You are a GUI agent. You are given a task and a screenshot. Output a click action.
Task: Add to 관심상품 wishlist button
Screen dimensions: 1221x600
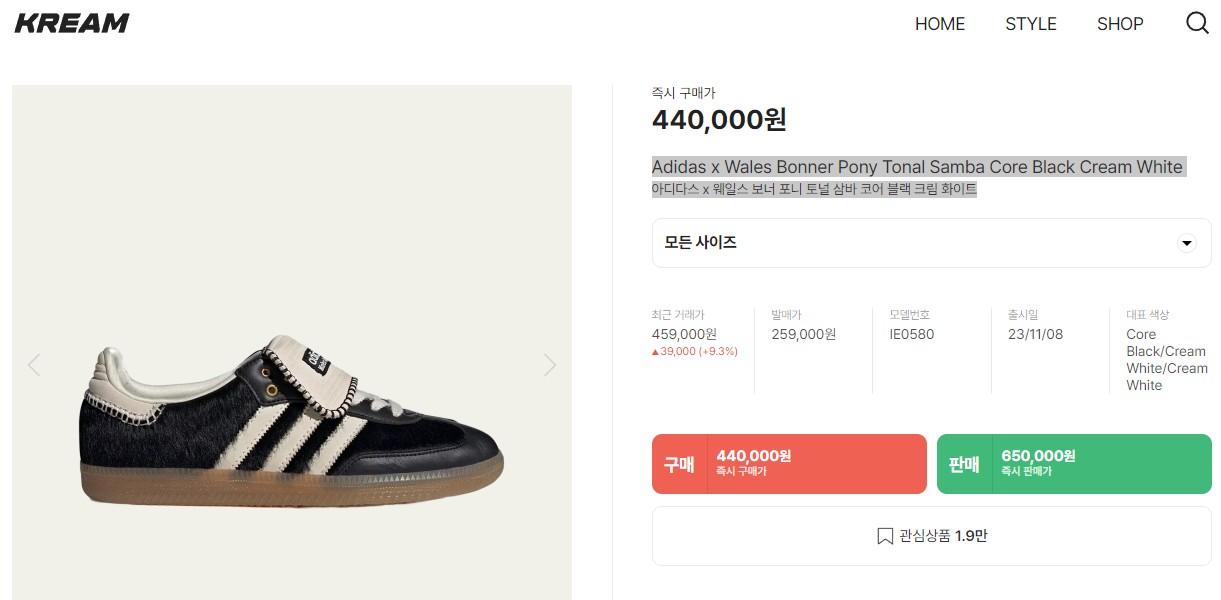tap(931, 536)
